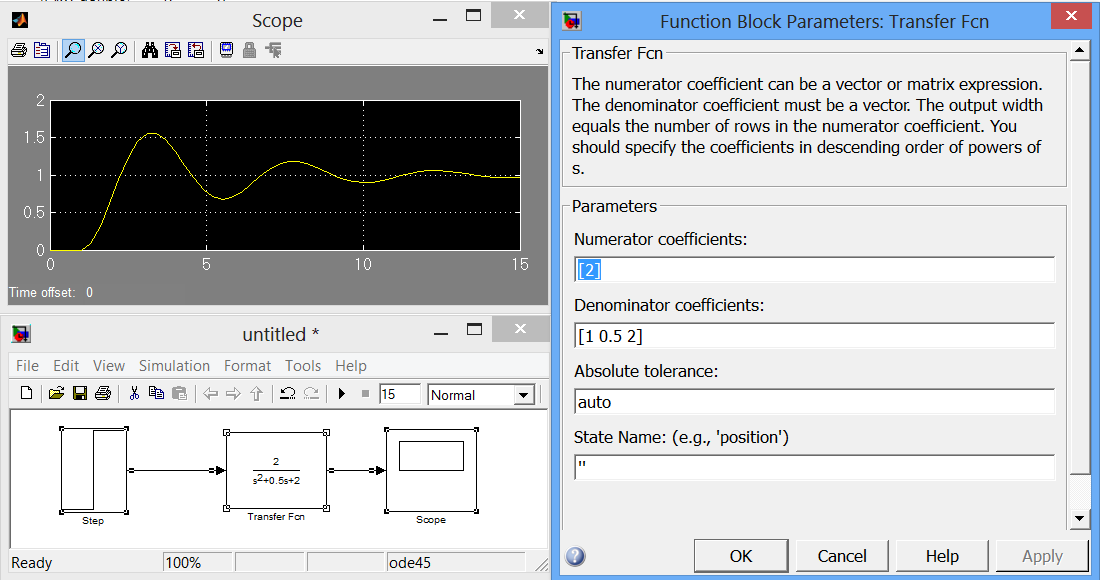Open the File menu
This screenshot has height=580, width=1100.
tap(27, 365)
